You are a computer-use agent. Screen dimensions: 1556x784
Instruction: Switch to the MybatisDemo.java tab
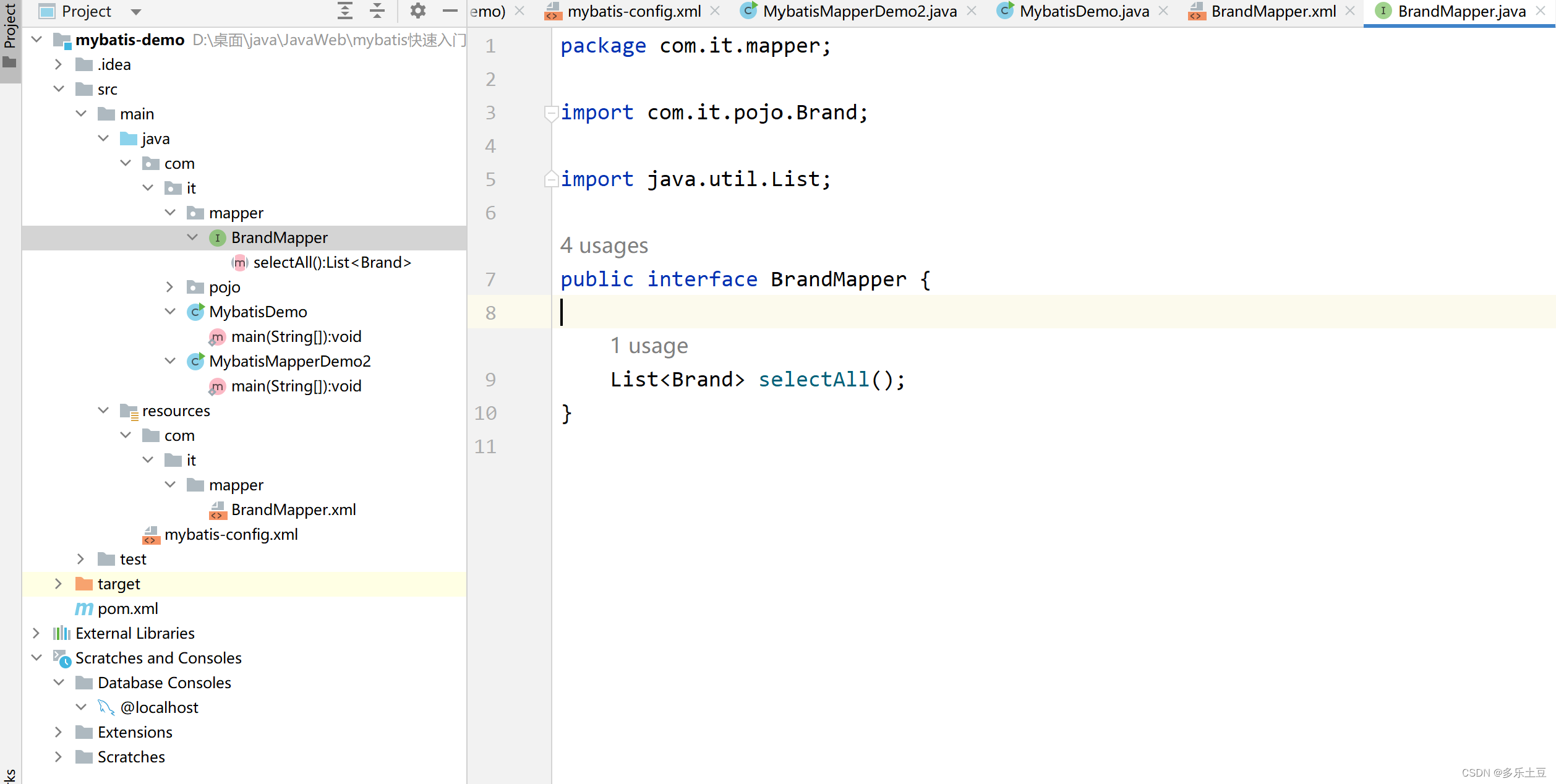point(1084,11)
